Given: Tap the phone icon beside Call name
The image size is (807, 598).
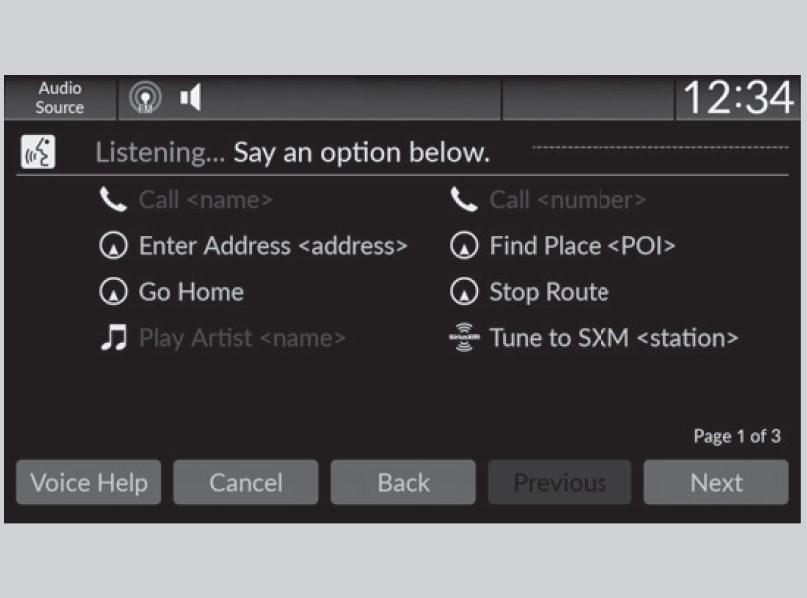Looking at the screenshot, I should (114, 200).
